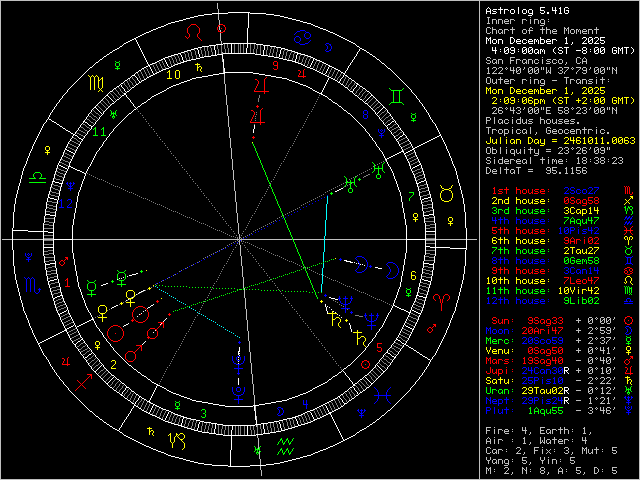Click the Libra glyph on the zodiac wheel
The height and width of the screenshot is (480, 640).
pos(37,175)
